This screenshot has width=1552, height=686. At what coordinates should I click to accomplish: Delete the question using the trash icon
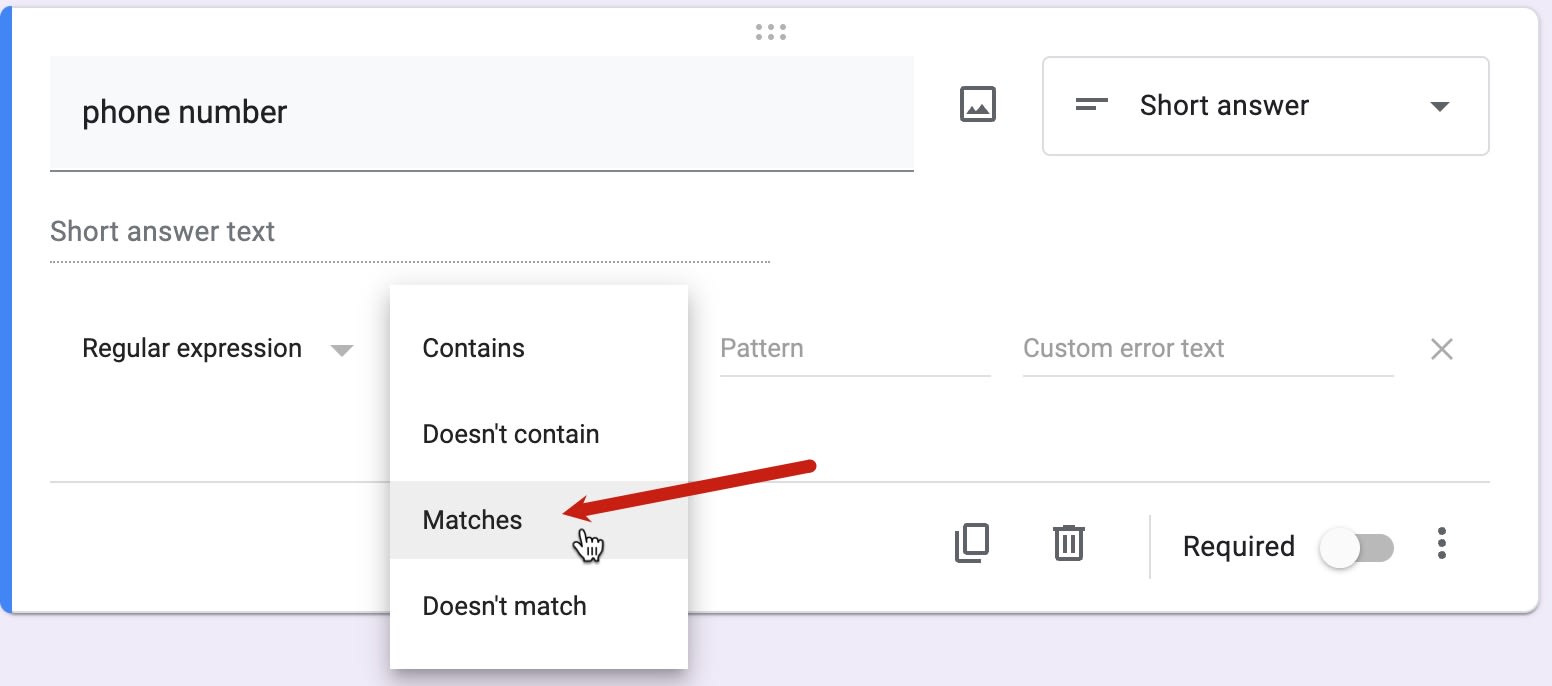[x=1068, y=545]
